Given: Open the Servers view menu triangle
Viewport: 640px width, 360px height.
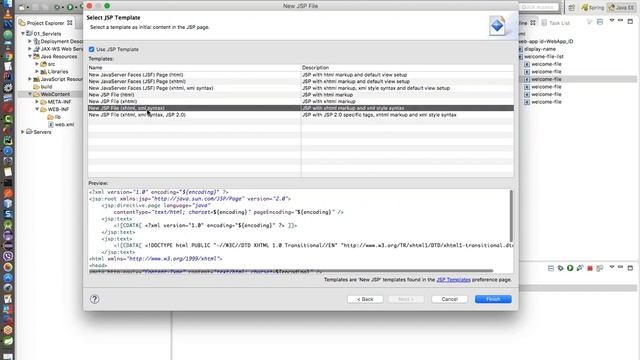Looking at the screenshot, I should (612, 267).
